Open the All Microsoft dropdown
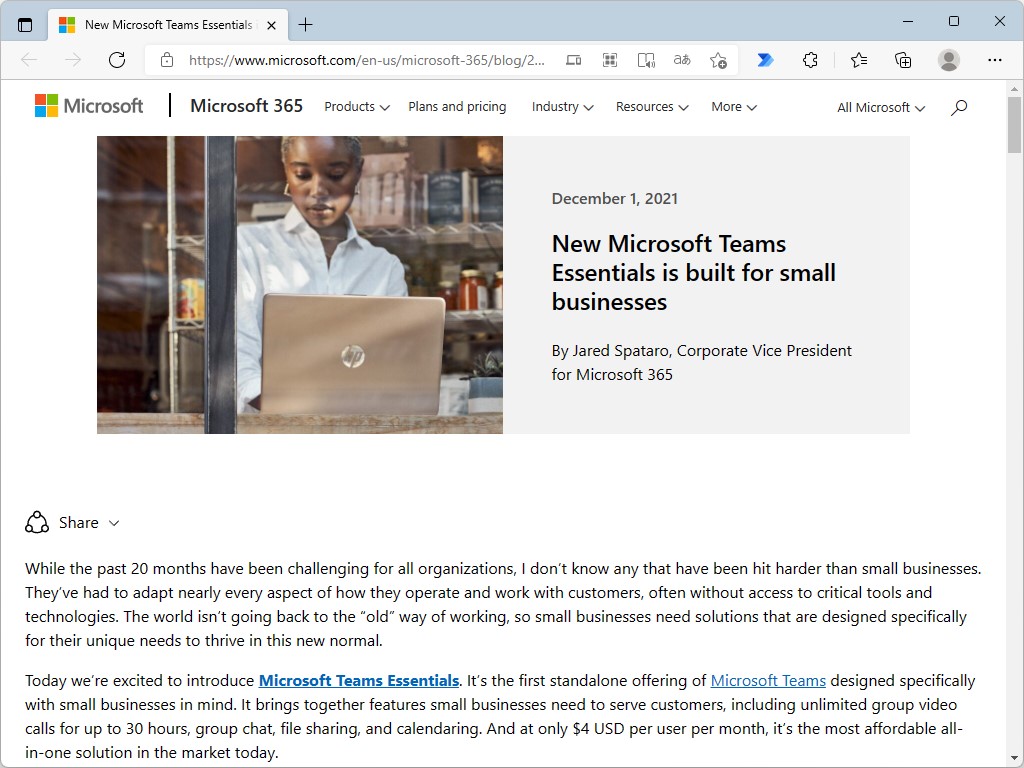 (x=879, y=107)
